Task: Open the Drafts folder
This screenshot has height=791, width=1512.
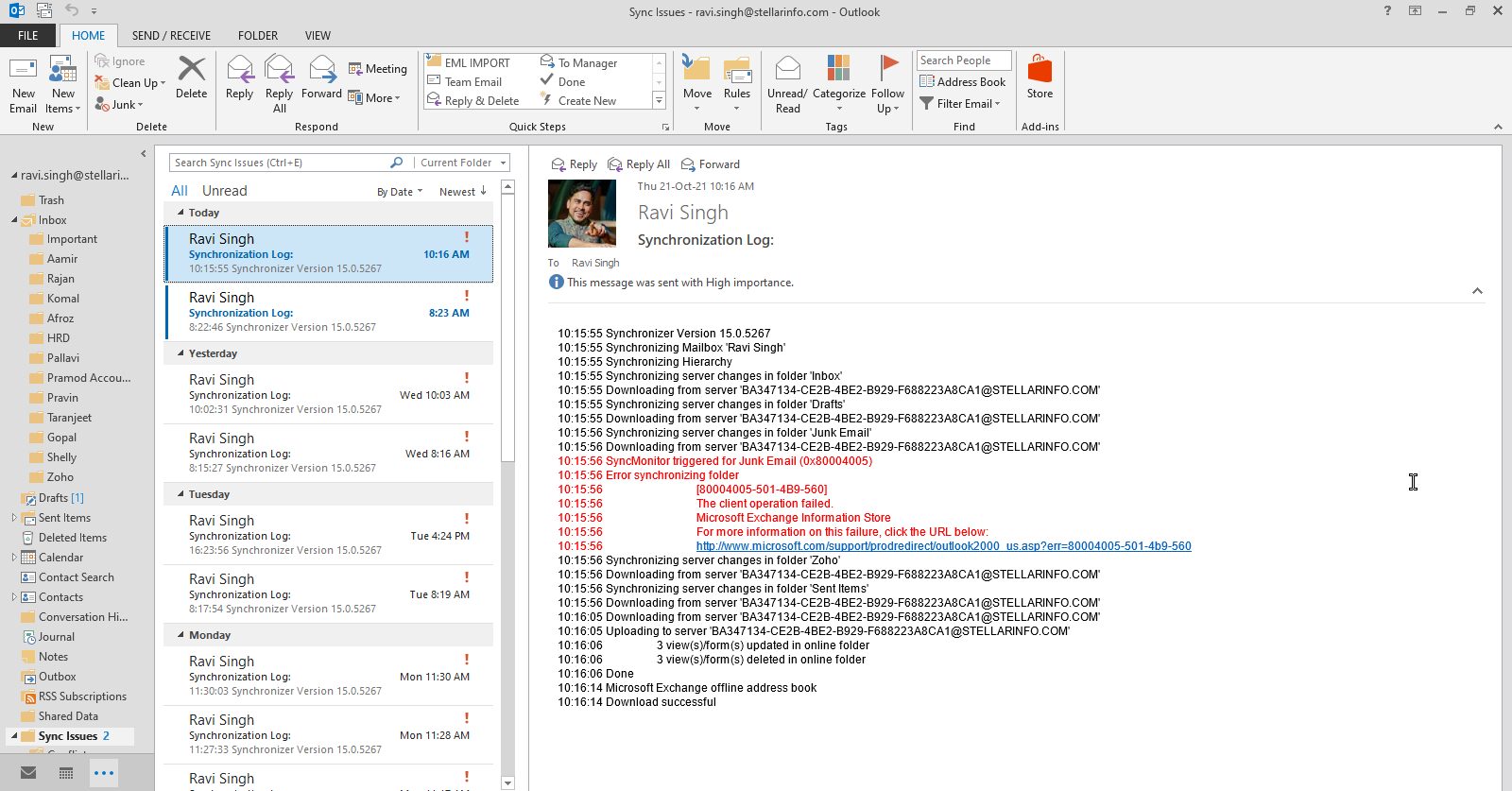Action: pos(53,498)
